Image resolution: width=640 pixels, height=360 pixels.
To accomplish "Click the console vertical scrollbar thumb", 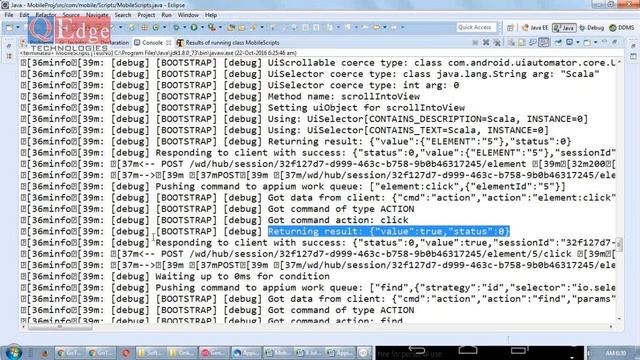I will 620,244.
